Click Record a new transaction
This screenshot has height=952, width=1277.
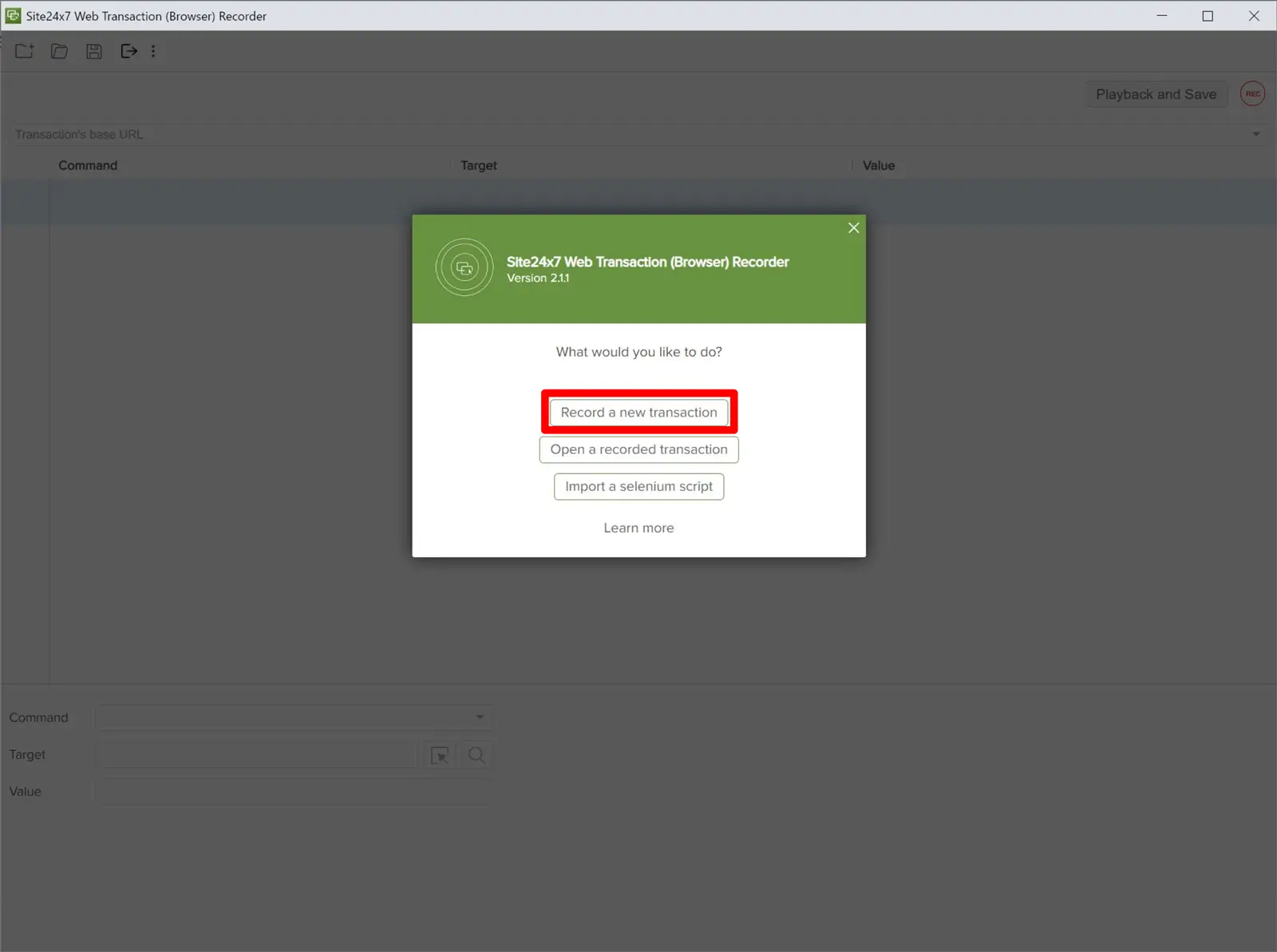coord(638,413)
